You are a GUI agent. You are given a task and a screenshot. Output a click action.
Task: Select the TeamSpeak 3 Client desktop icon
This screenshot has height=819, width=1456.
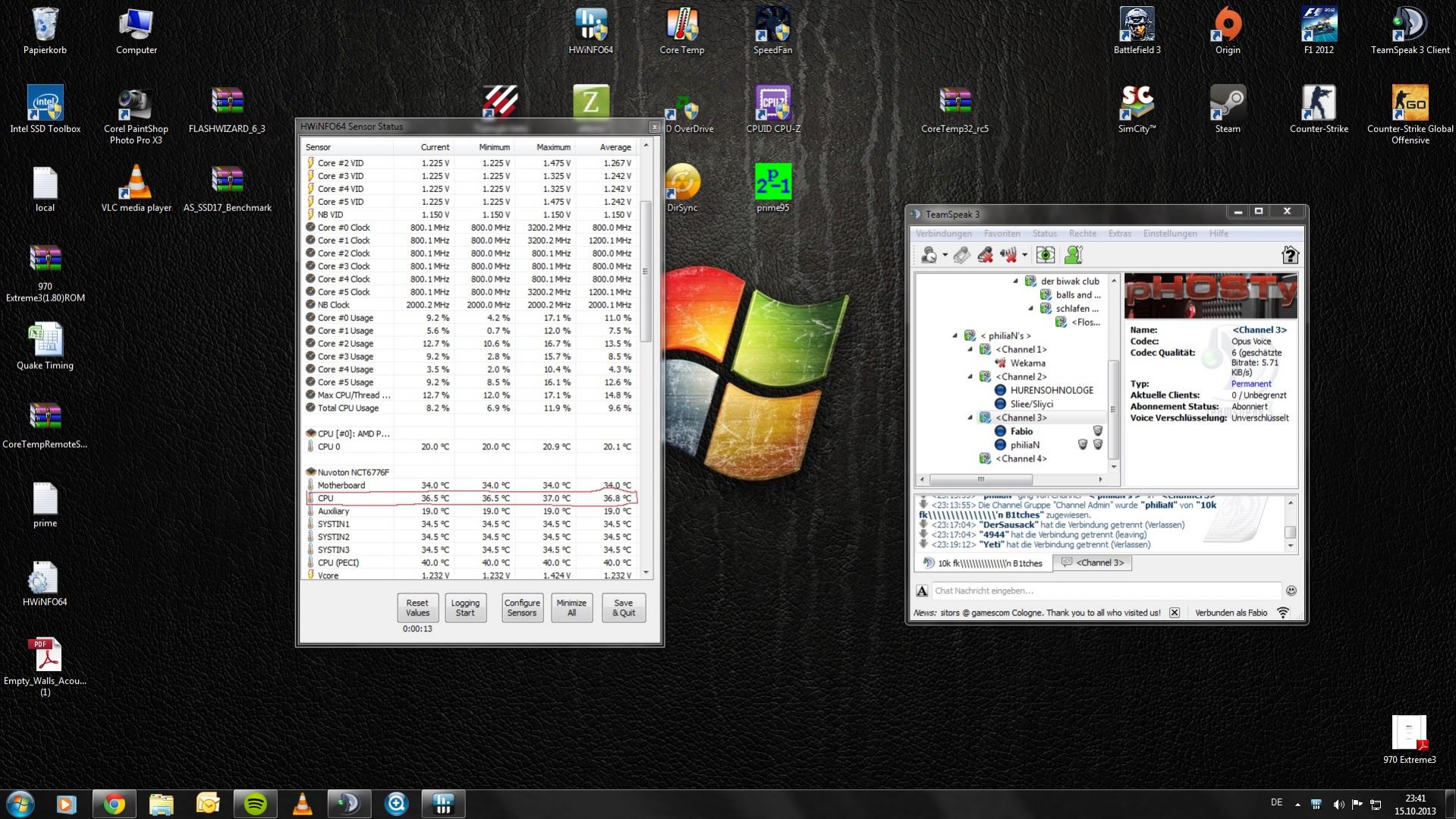pyautogui.click(x=1410, y=32)
